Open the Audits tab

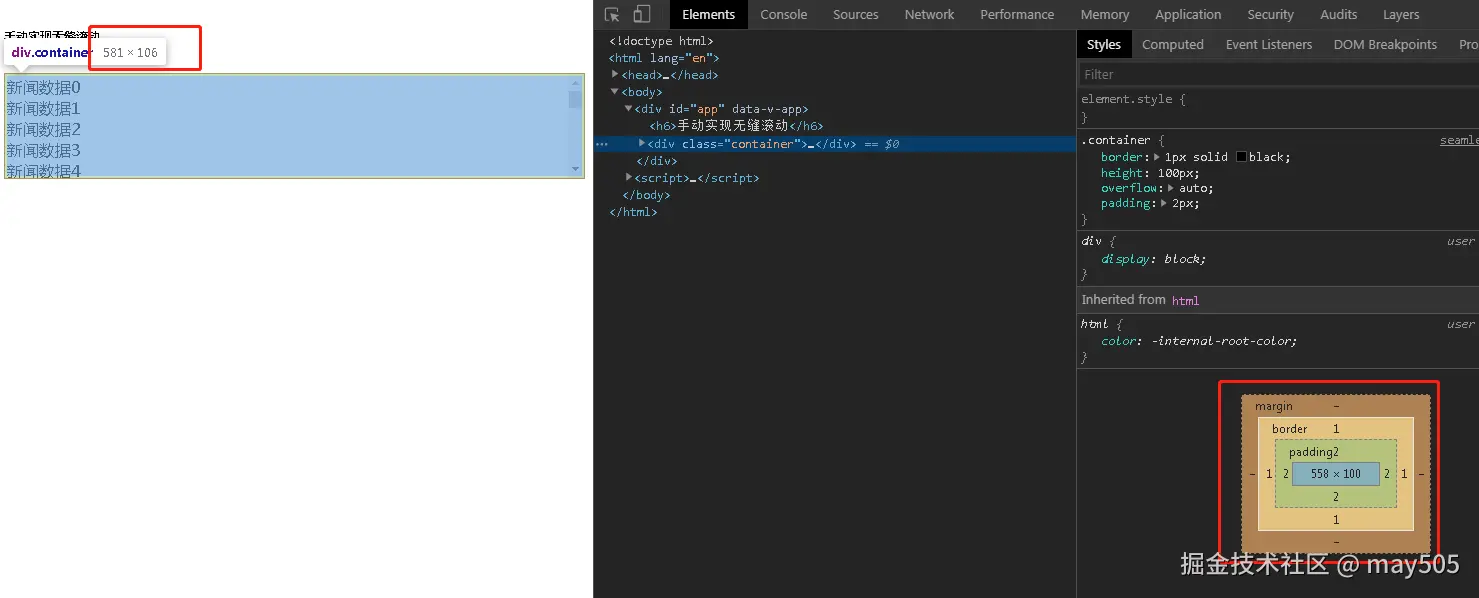(x=1338, y=14)
